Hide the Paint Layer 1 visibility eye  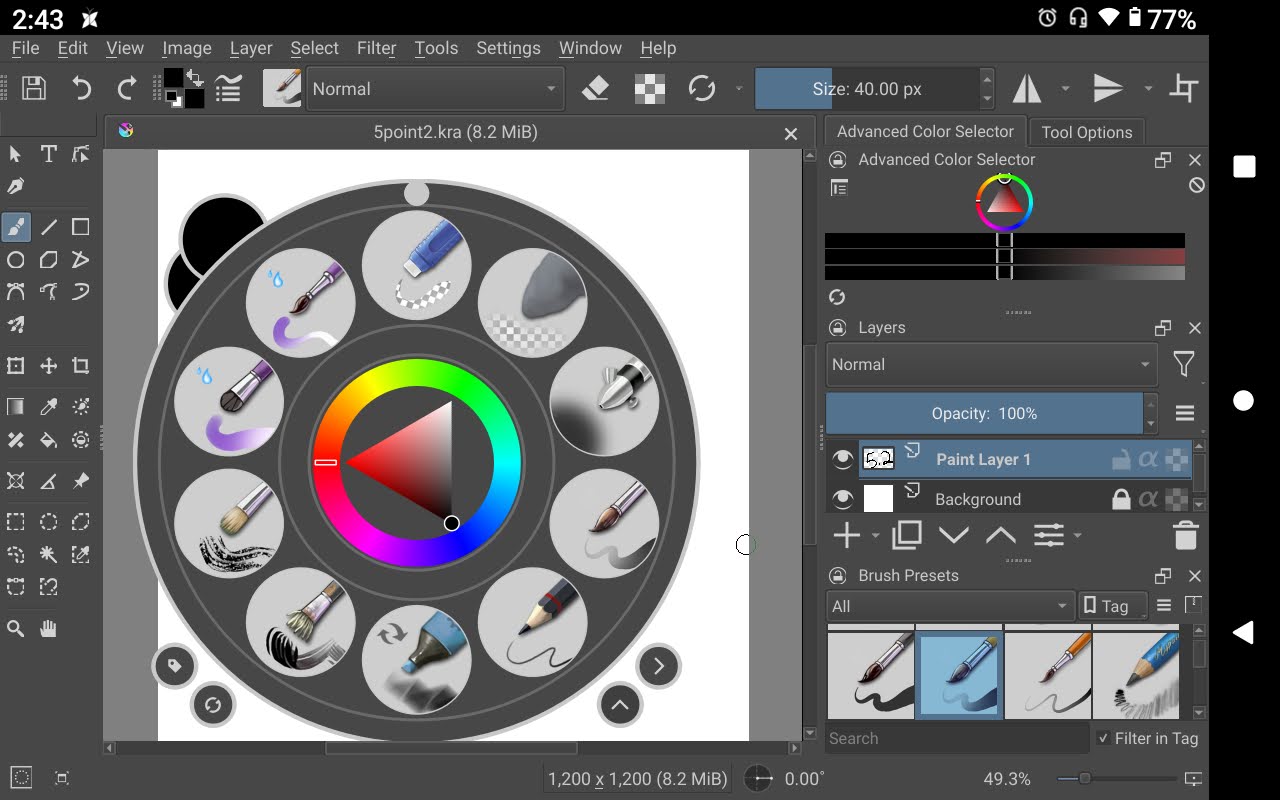click(x=843, y=459)
